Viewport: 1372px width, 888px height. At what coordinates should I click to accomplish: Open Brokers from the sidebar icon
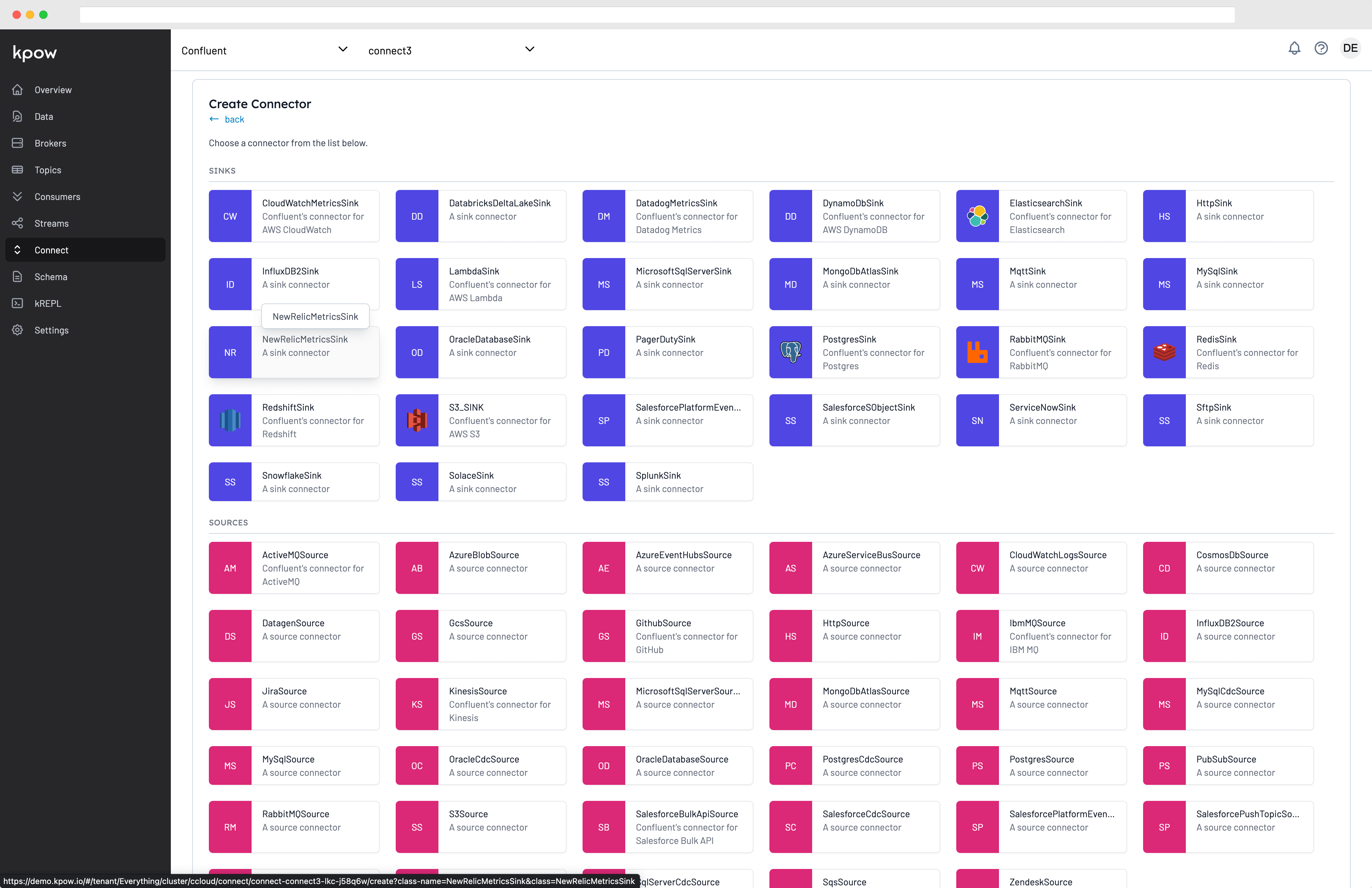point(17,143)
